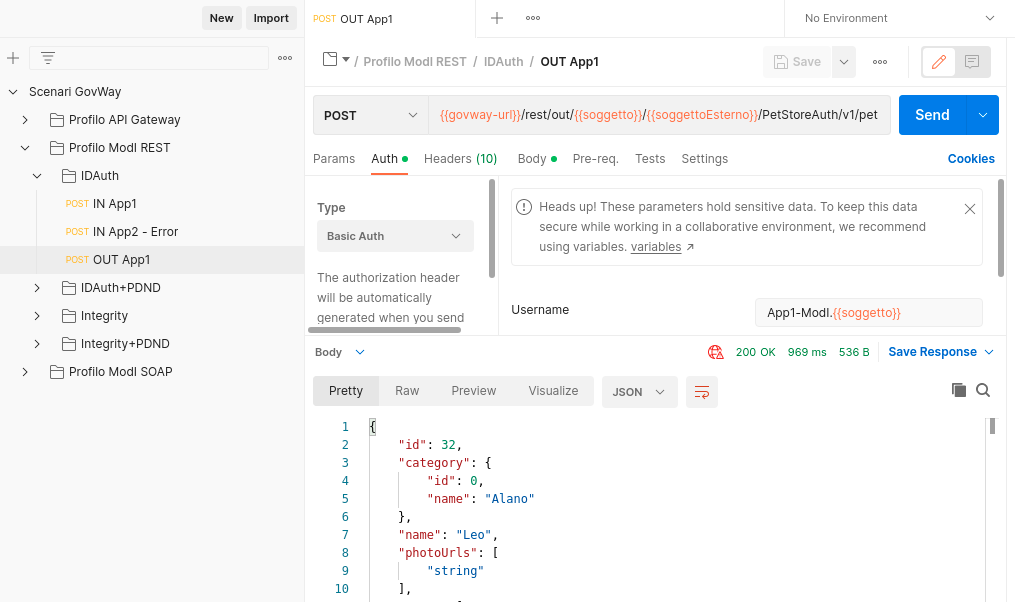
Task: Copy the response body with the copy icon
Action: (959, 390)
